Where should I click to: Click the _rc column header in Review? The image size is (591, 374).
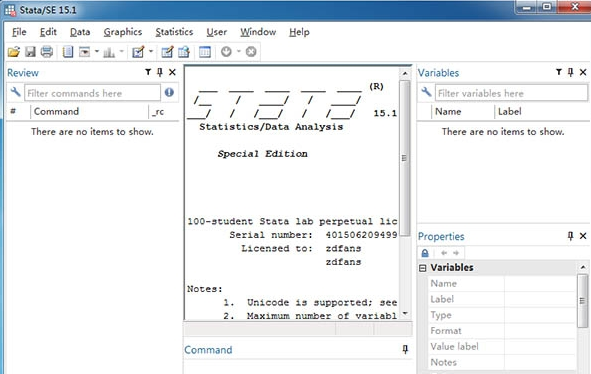click(164, 112)
